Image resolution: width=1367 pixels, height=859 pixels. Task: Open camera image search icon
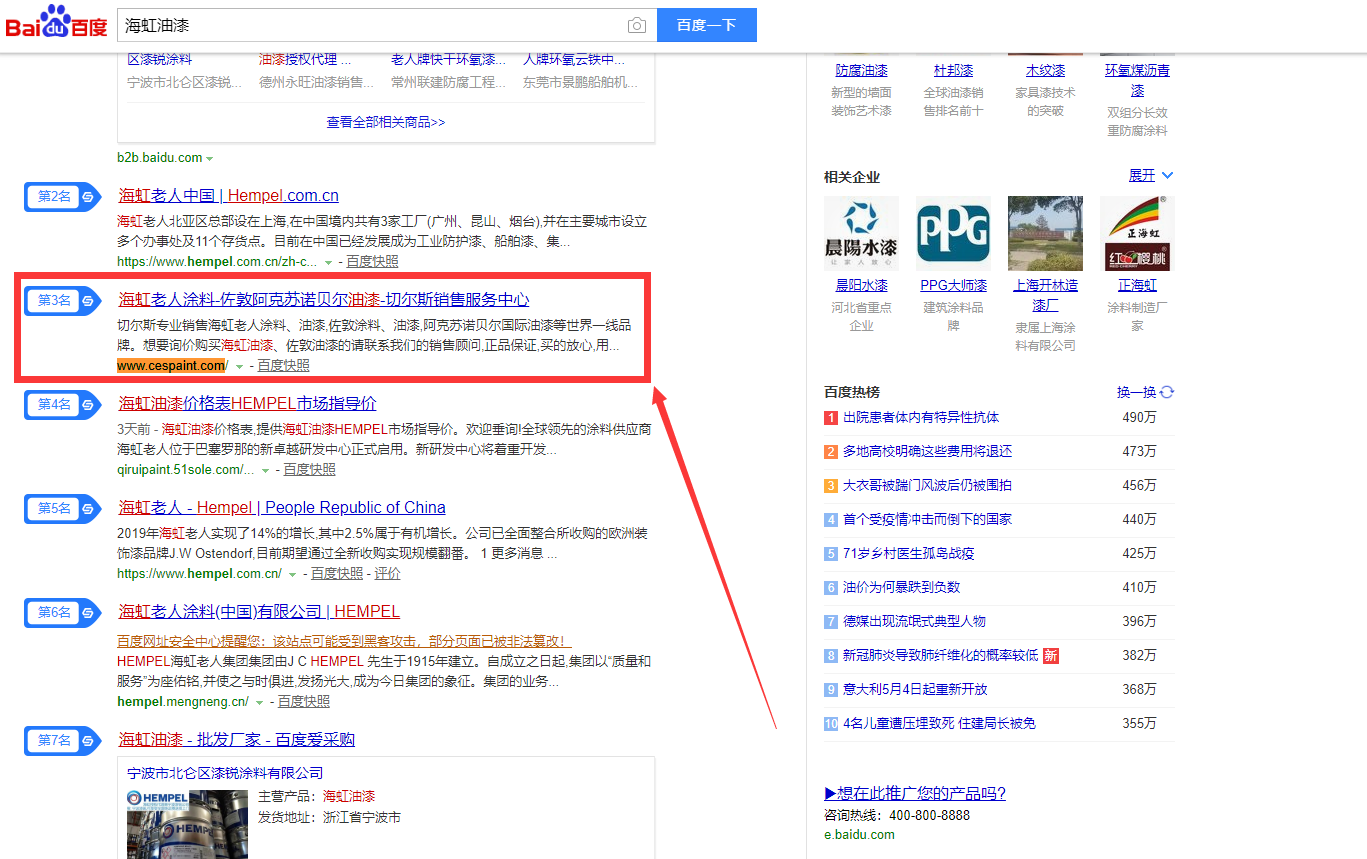tap(637, 25)
